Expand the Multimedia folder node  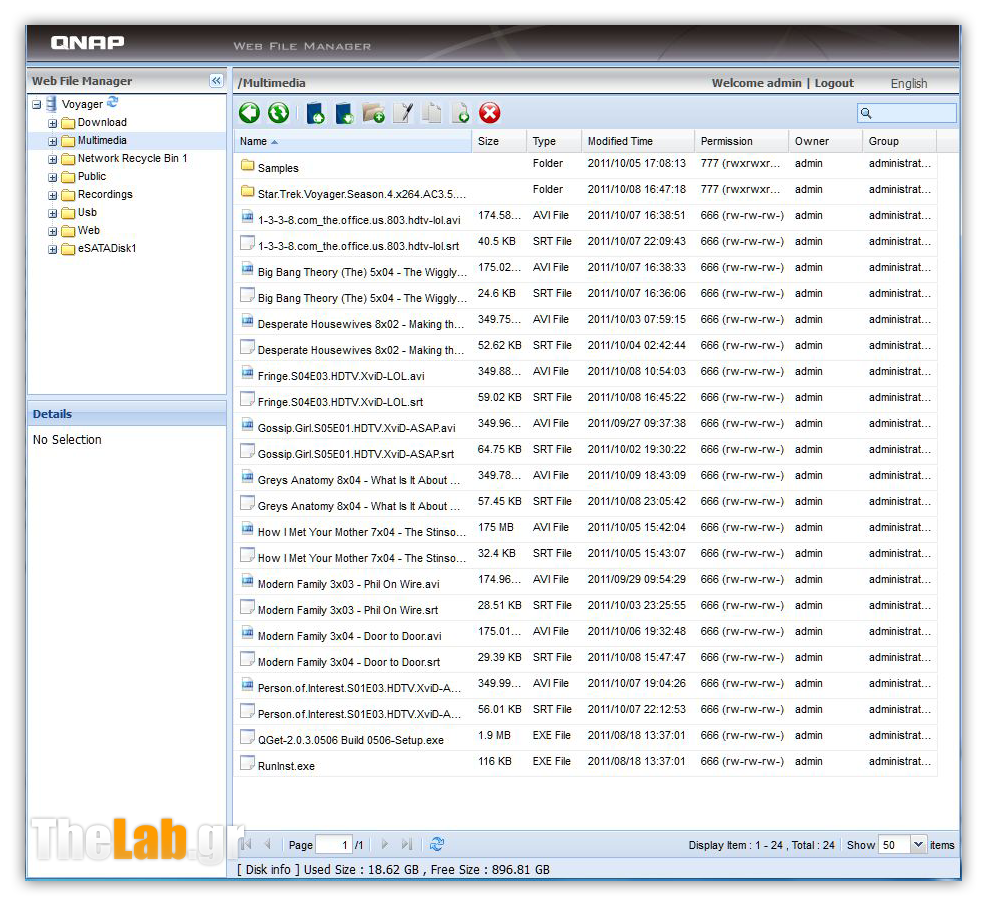[53, 142]
